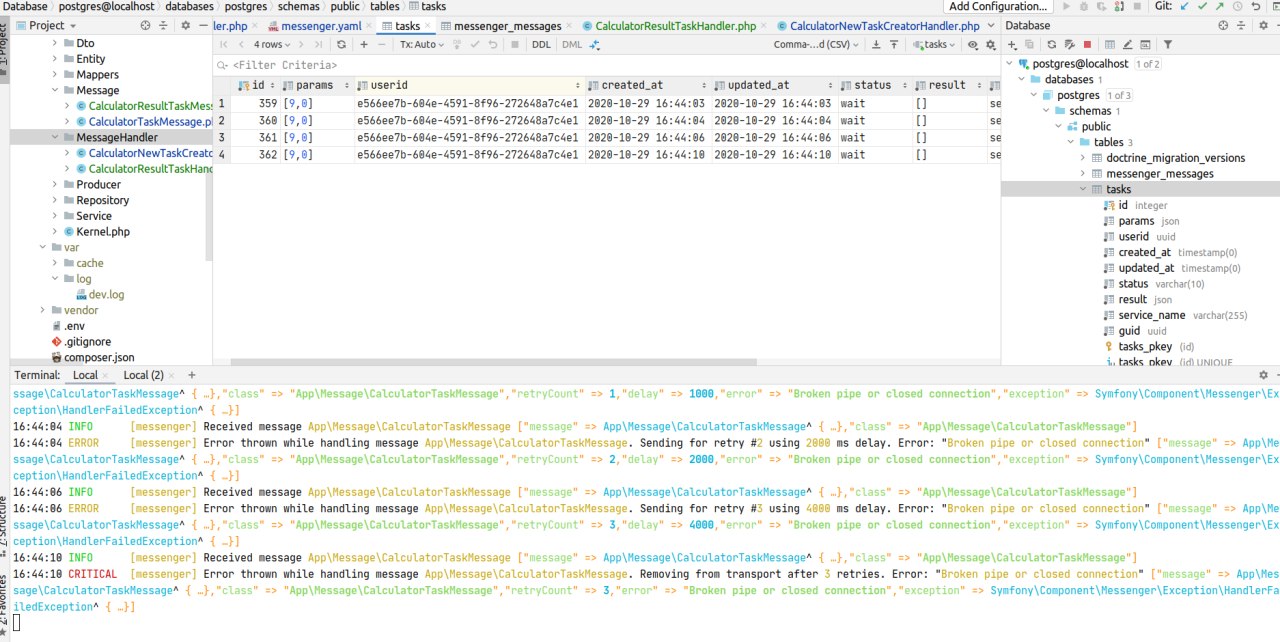This screenshot has height=642, width=1280.
Task: Select service_name column in Database tree
Action: (x=1151, y=315)
